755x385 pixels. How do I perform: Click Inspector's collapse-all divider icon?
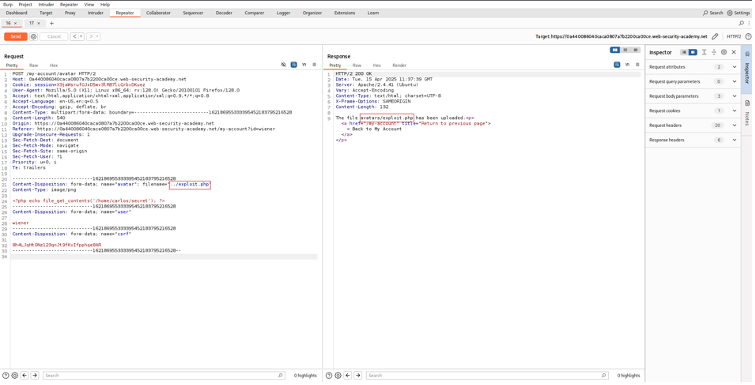point(714,52)
